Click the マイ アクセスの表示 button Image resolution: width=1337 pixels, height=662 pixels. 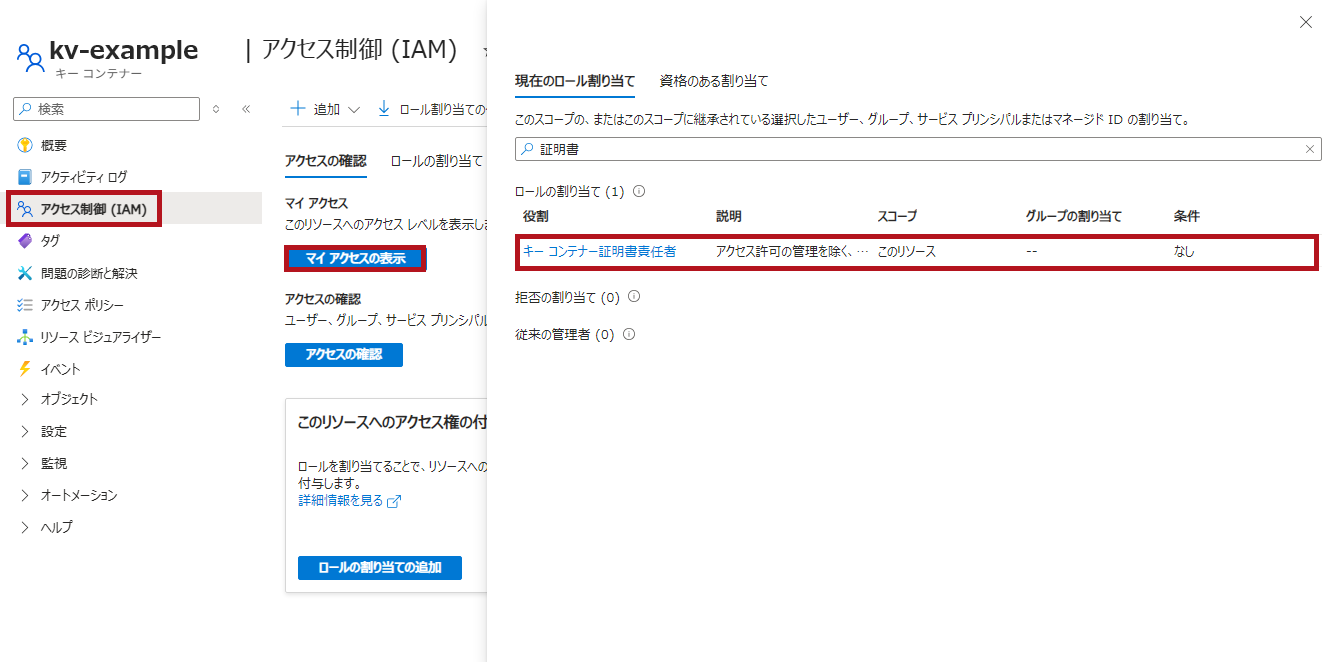click(355, 259)
